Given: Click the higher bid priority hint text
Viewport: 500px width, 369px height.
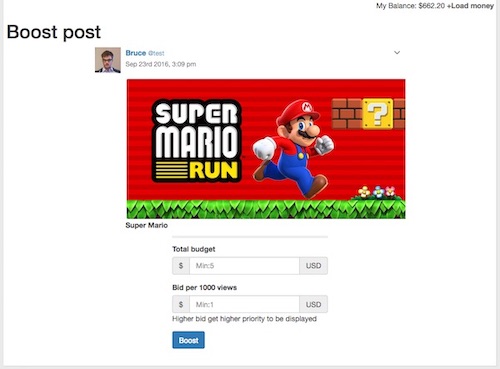Looking at the screenshot, I should click(x=244, y=319).
